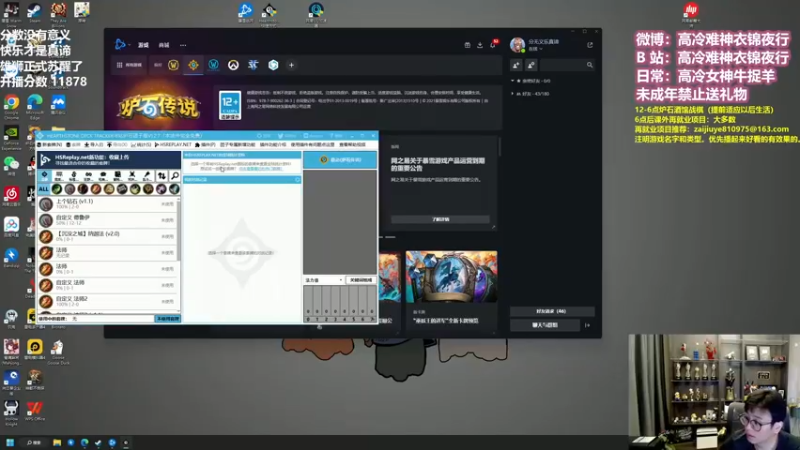This screenshot has height=450, width=800.
Task: Click the blue button beside the active deck field
Action: pos(167,318)
